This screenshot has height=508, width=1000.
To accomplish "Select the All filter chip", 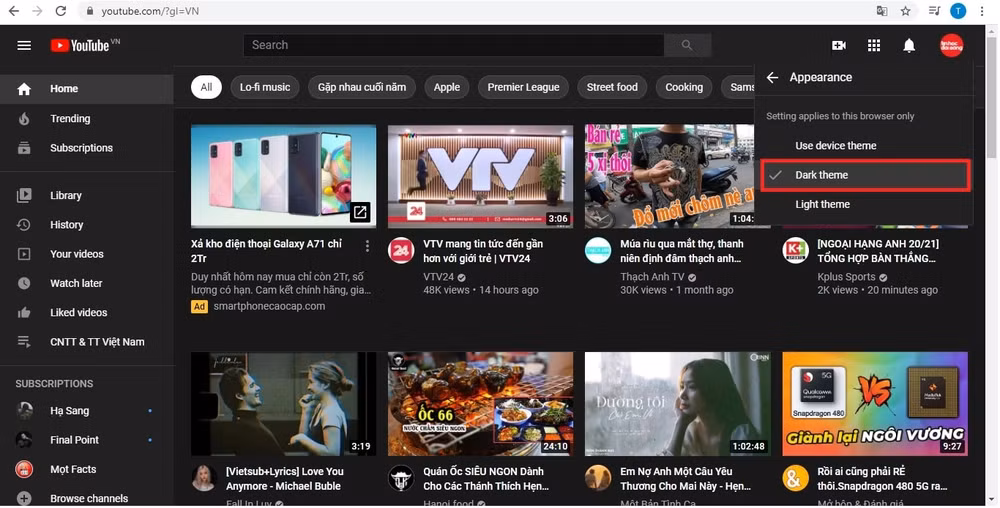I will 206,87.
